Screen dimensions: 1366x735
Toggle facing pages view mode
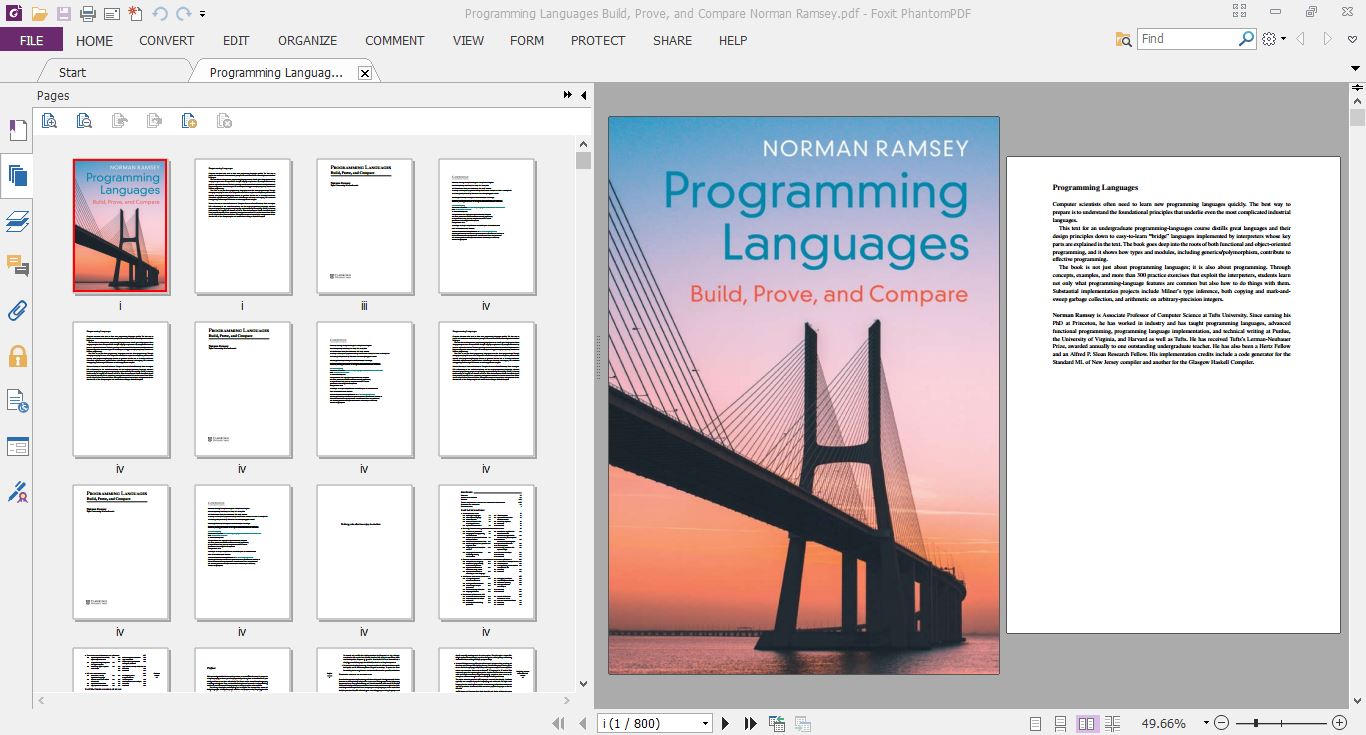pos(1086,723)
